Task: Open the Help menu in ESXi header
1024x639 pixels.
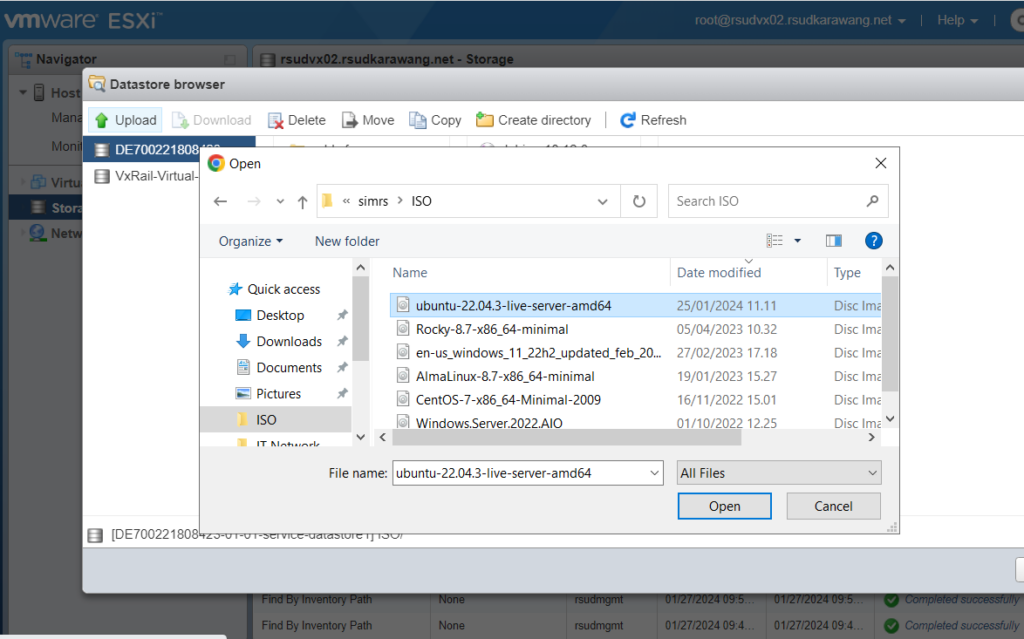Action: (958, 20)
